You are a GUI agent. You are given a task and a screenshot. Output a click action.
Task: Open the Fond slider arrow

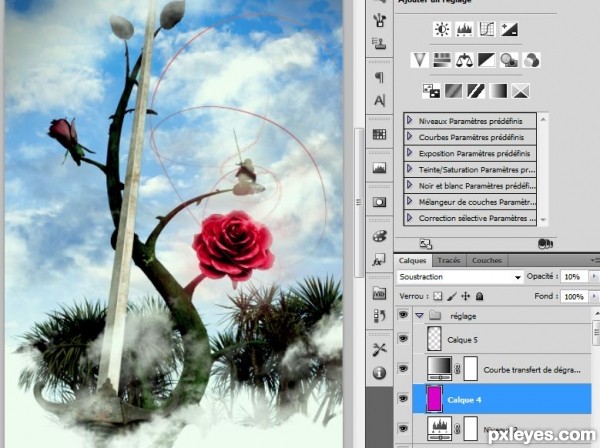click(594, 296)
